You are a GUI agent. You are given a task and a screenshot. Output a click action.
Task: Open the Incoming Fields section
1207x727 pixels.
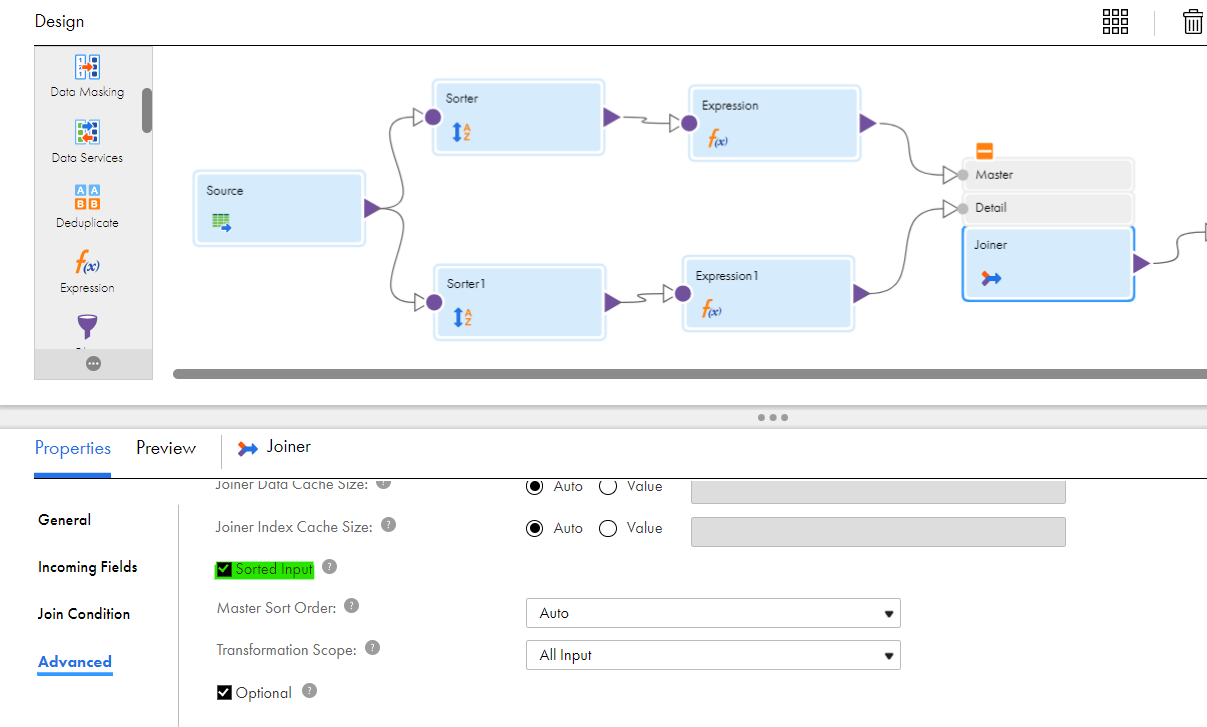coord(88,567)
